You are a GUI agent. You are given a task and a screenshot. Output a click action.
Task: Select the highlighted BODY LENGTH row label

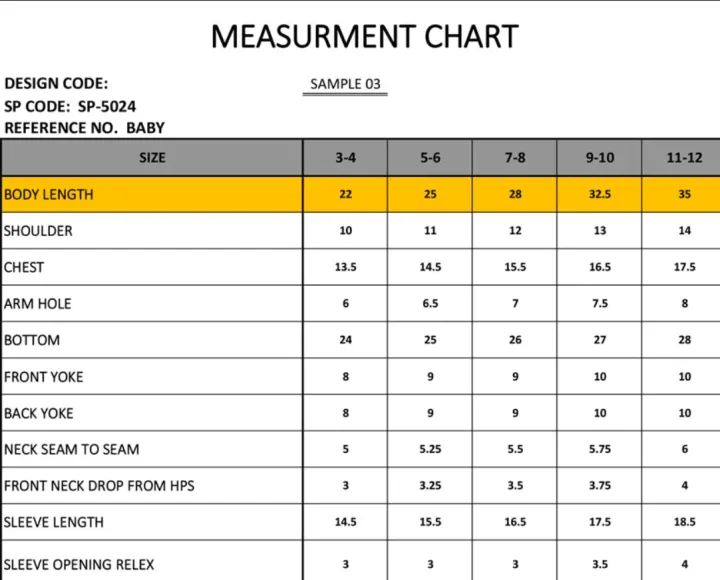[48, 194]
